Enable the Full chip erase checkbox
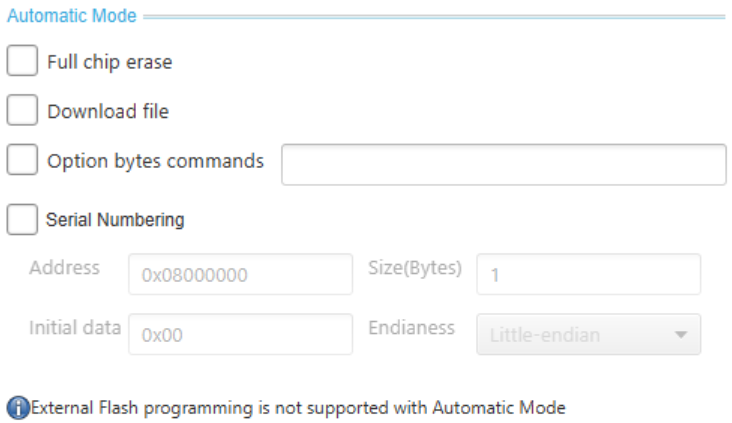732x423 pixels. click(x=22, y=60)
